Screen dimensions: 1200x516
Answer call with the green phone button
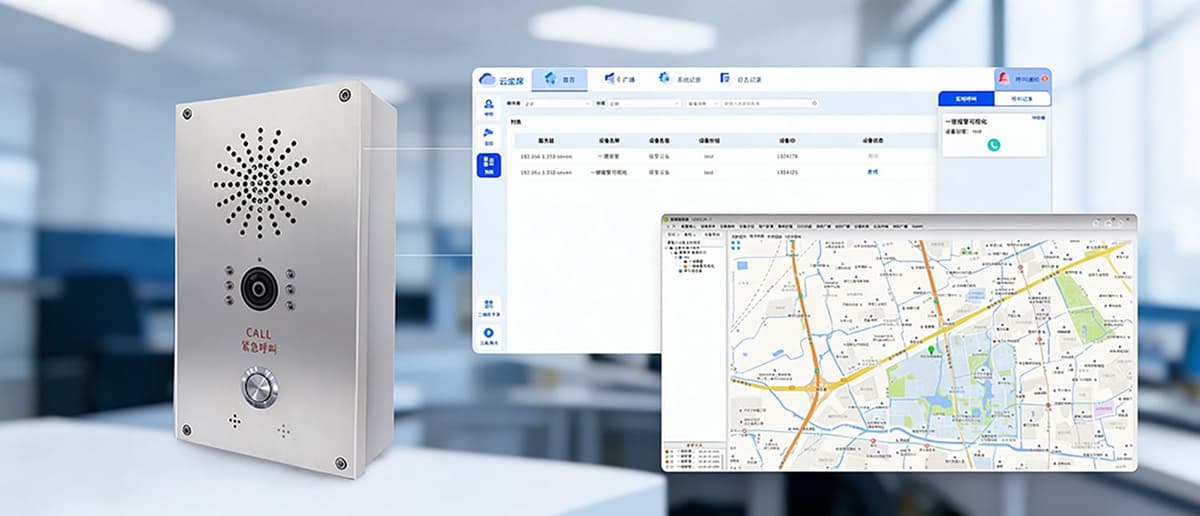(x=994, y=144)
